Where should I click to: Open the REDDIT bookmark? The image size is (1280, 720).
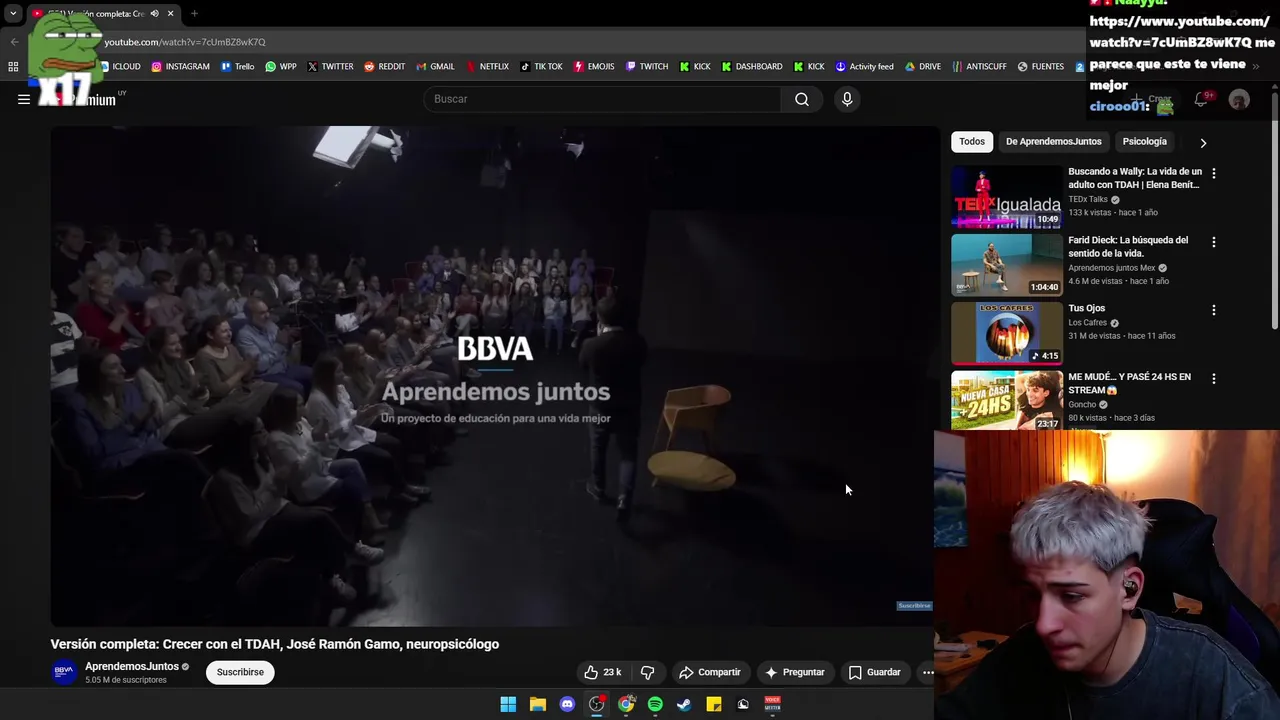[x=384, y=66]
